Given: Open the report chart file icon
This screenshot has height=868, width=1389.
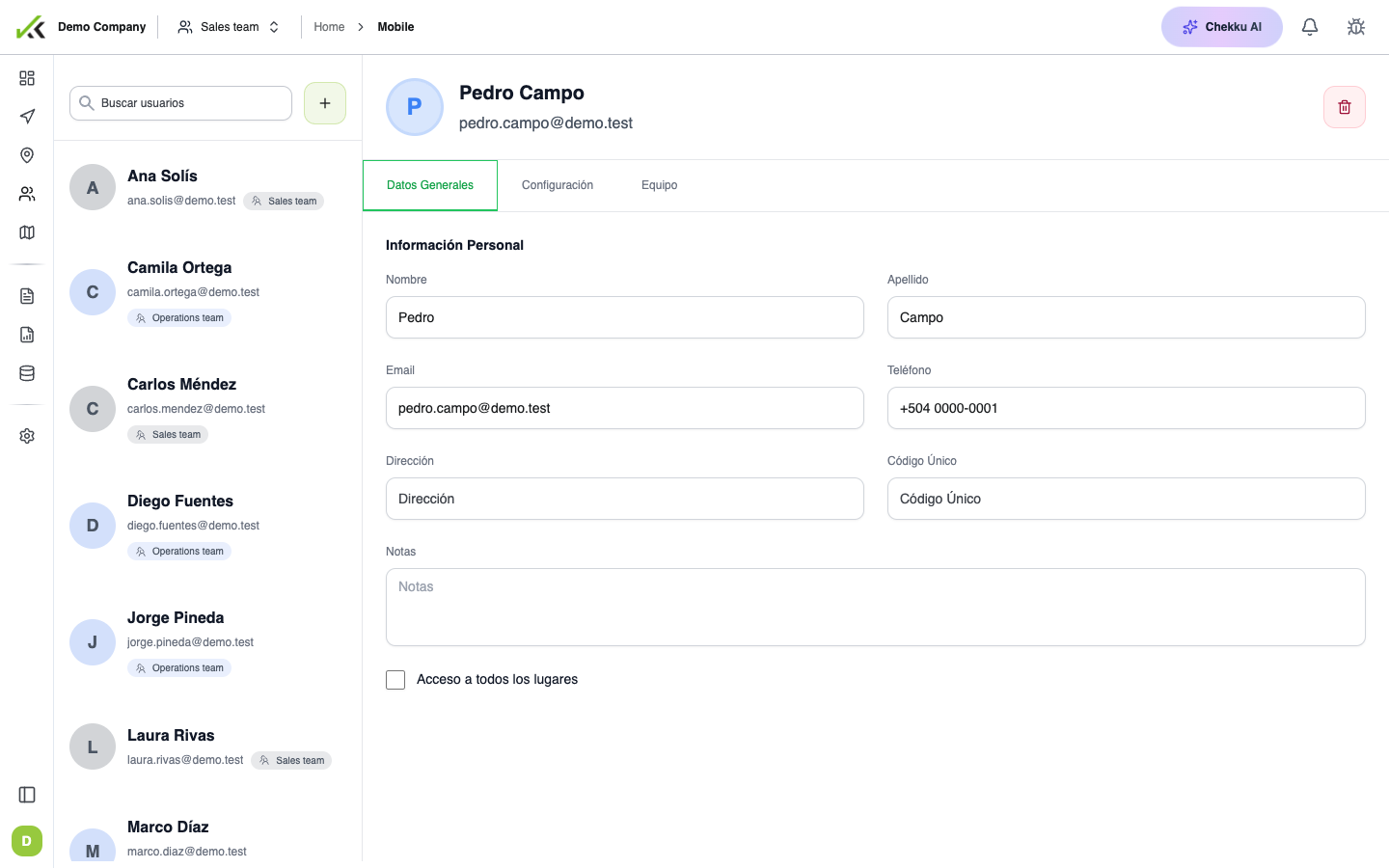Looking at the screenshot, I should point(27,335).
